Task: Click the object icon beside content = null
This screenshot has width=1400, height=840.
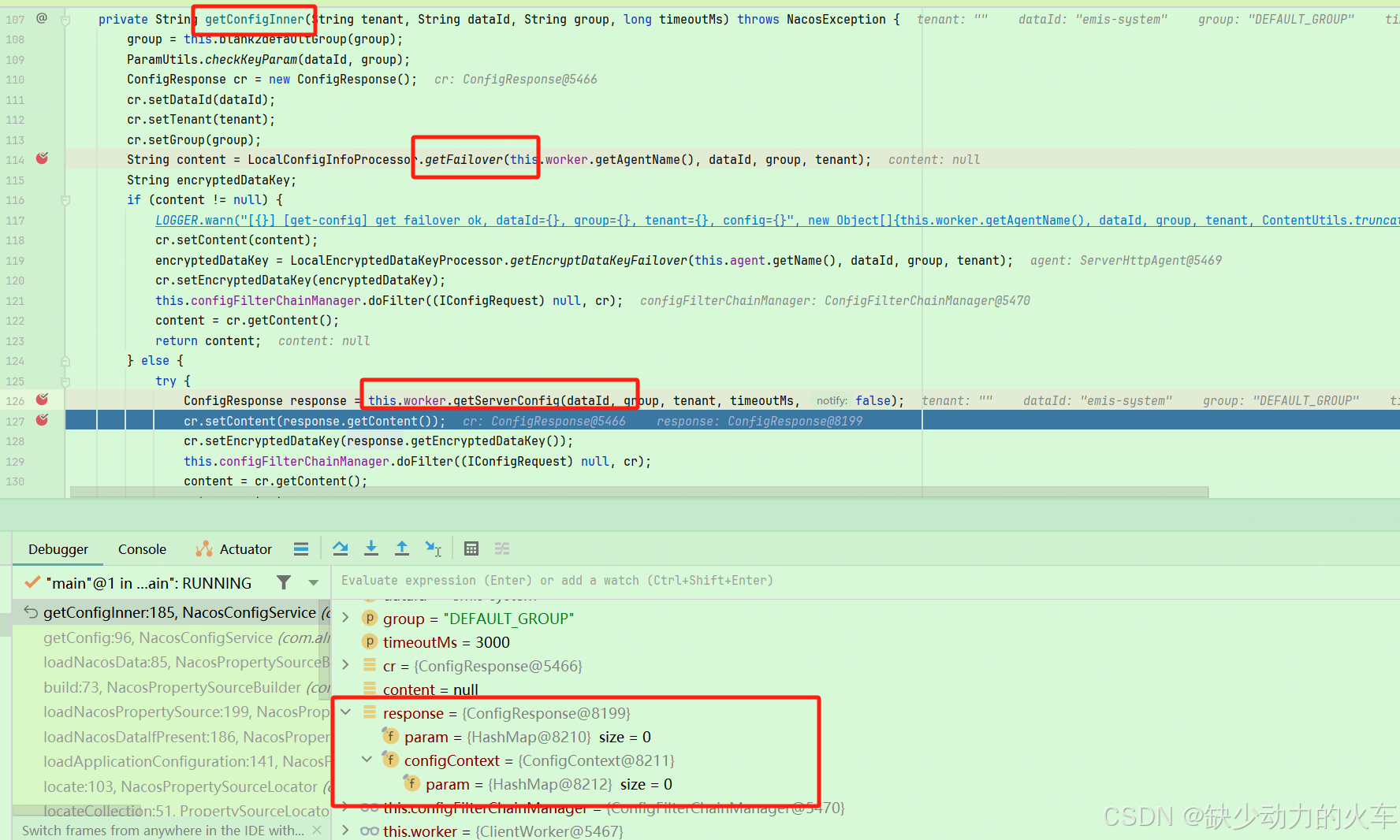Action: point(370,689)
